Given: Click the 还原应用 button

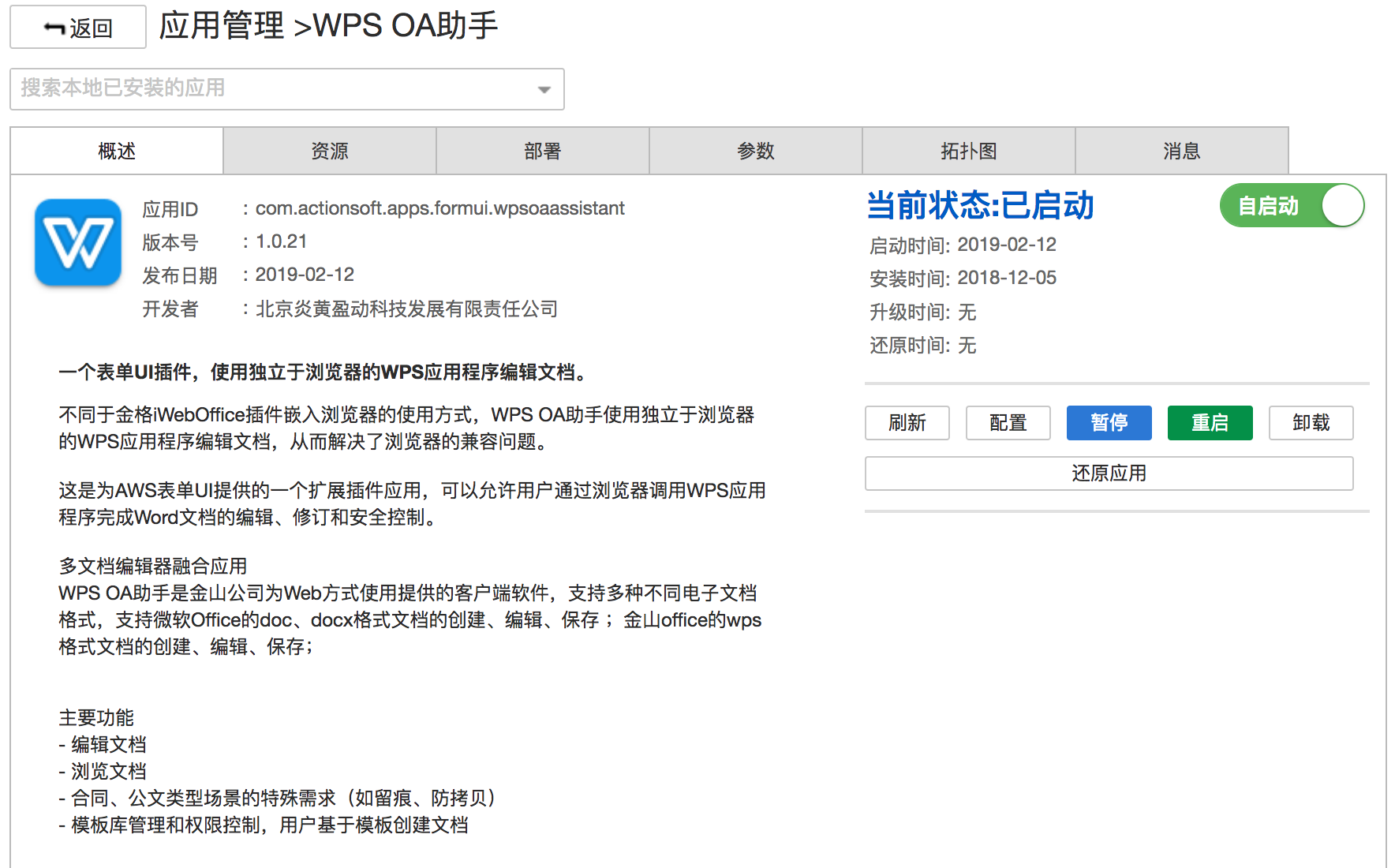Looking at the screenshot, I should click(x=1109, y=473).
